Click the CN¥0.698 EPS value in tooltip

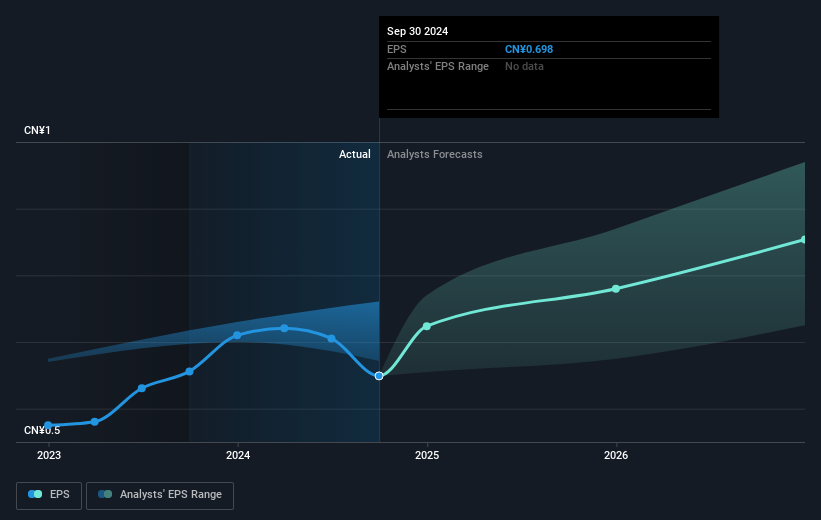529,49
